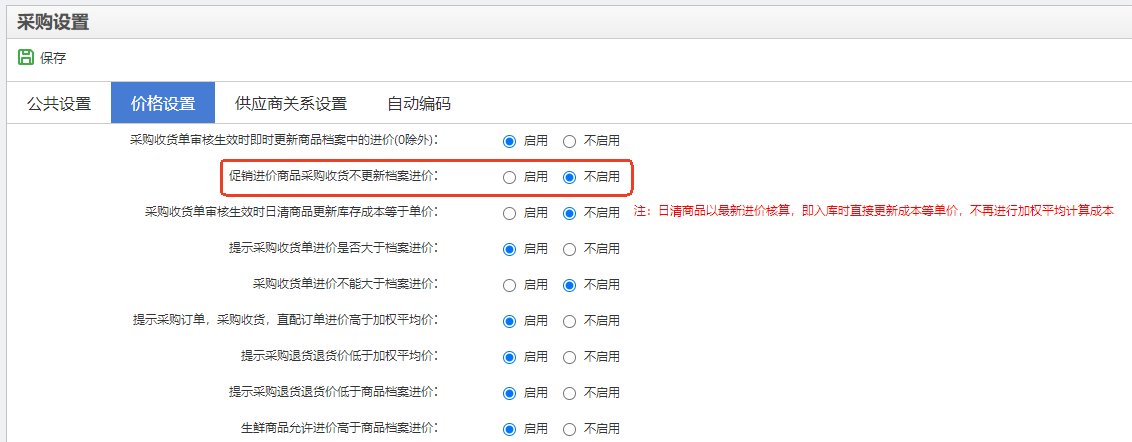Select 不启用 for 促销进价商品采购收货不更新档案进价

coord(570,177)
